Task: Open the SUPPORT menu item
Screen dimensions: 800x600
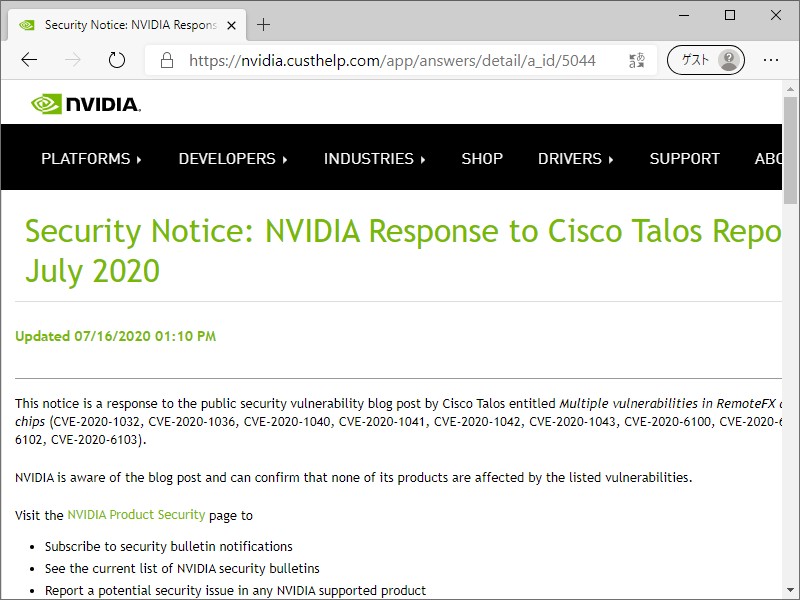Action: coord(684,158)
